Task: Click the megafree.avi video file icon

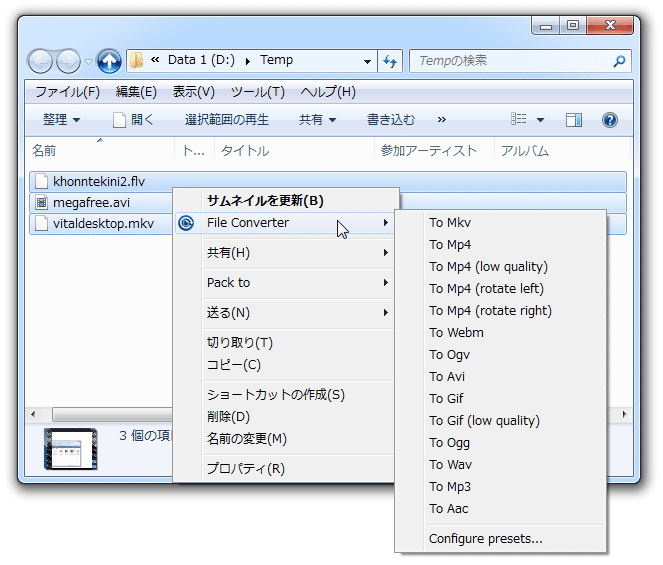Action: click(x=41, y=203)
